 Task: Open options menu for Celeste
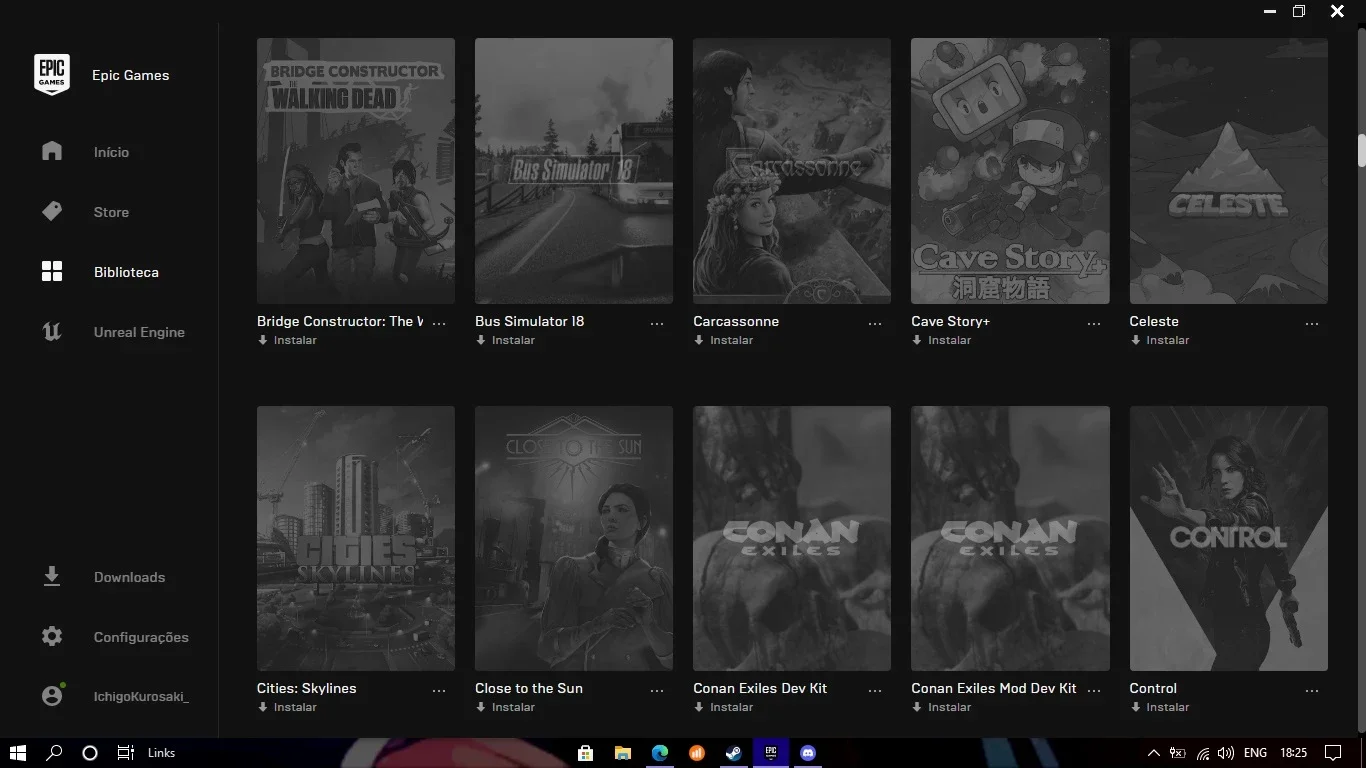pyautogui.click(x=1312, y=324)
